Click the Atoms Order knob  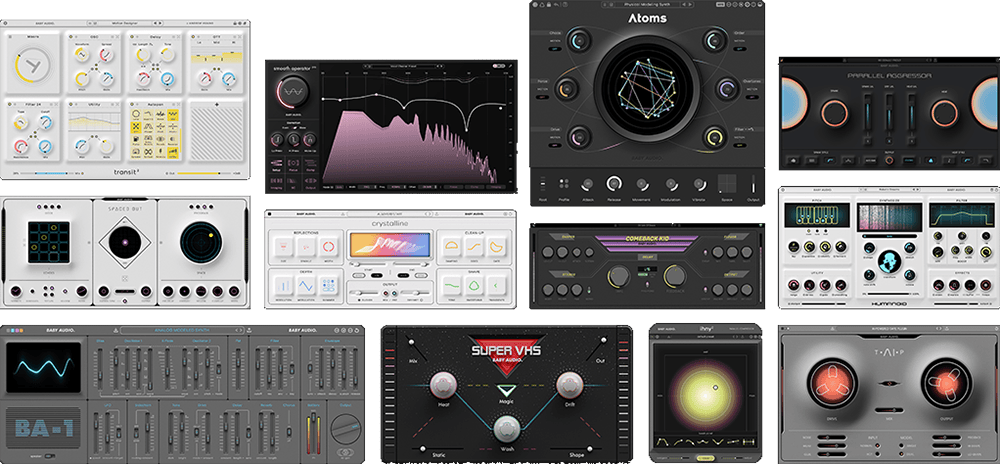point(716,41)
